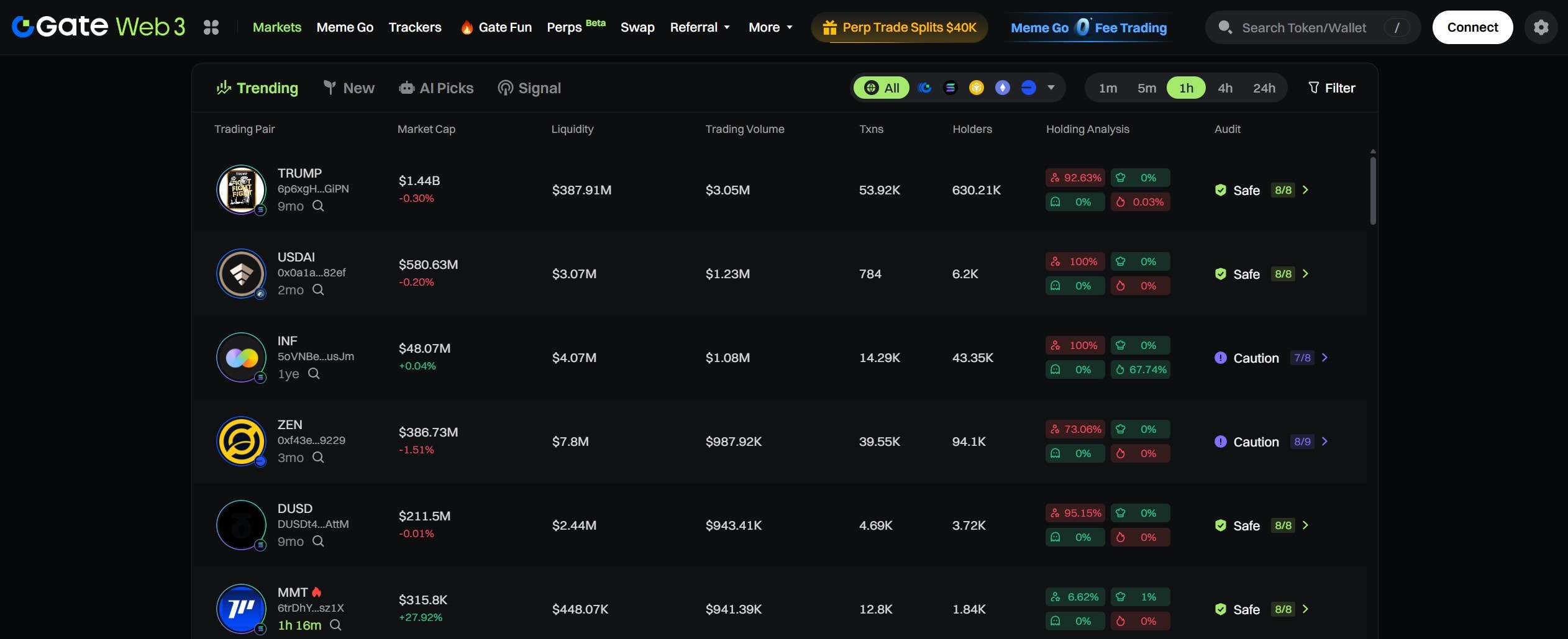Image resolution: width=1568 pixels, height=639 pixels.
Task: Switch to the AI Picks tab
Action: [437, 88]
